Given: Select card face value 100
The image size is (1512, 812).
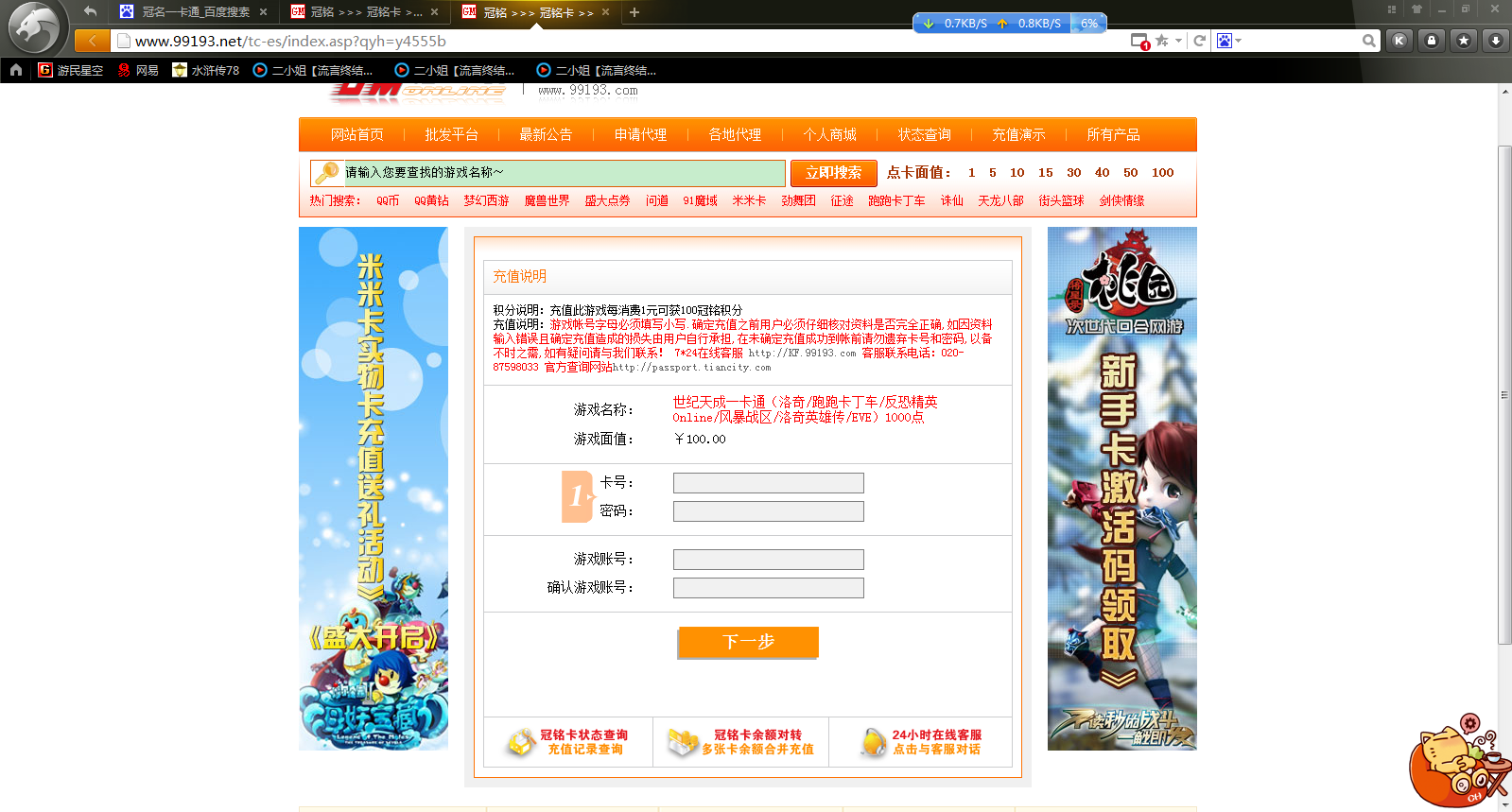Looking at the screenshot, I should click(1162, 173).
